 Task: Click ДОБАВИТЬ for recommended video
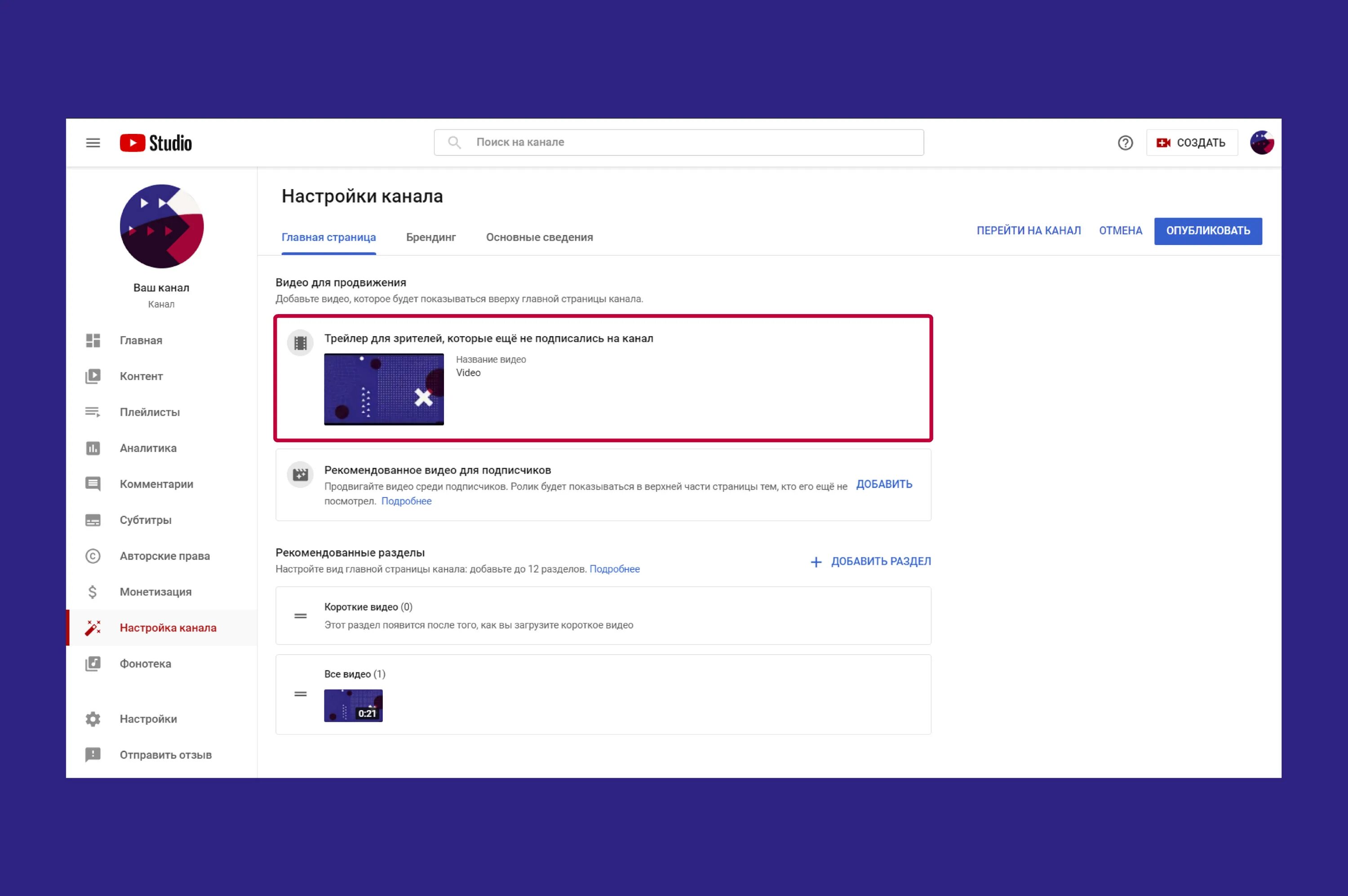884,484
